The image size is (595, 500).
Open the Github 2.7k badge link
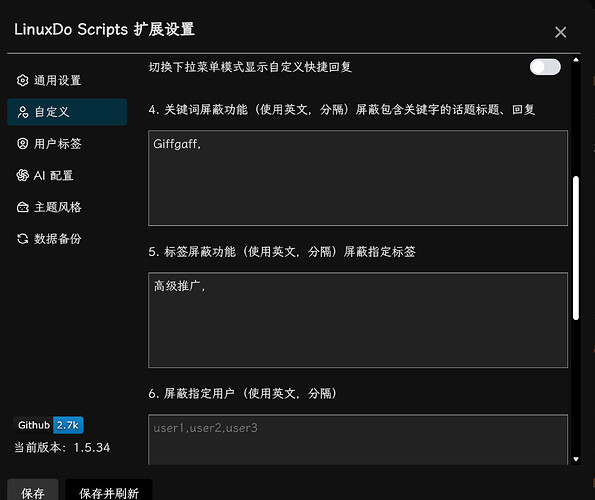click(49, 425)
